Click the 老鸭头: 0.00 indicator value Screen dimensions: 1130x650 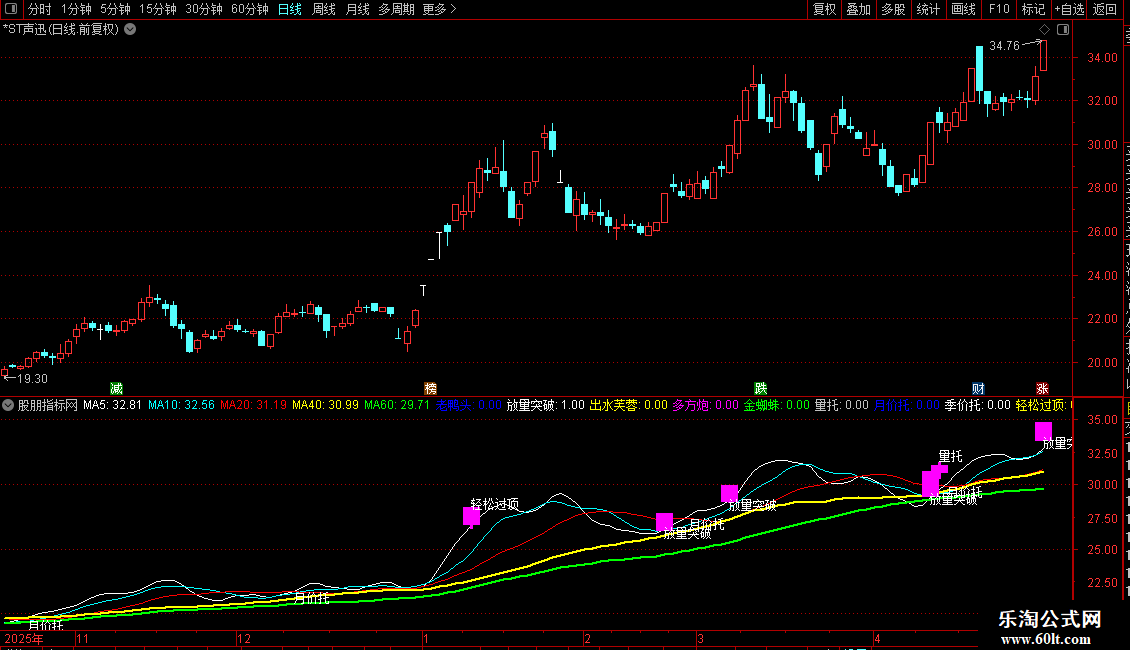tap(468, 405)
